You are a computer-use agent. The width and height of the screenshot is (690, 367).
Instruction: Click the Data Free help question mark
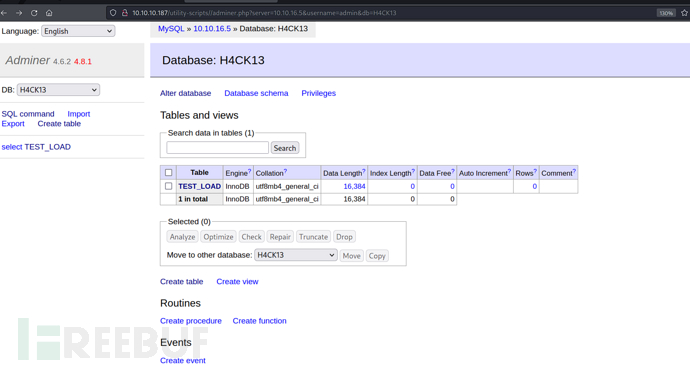click(453, 171)
